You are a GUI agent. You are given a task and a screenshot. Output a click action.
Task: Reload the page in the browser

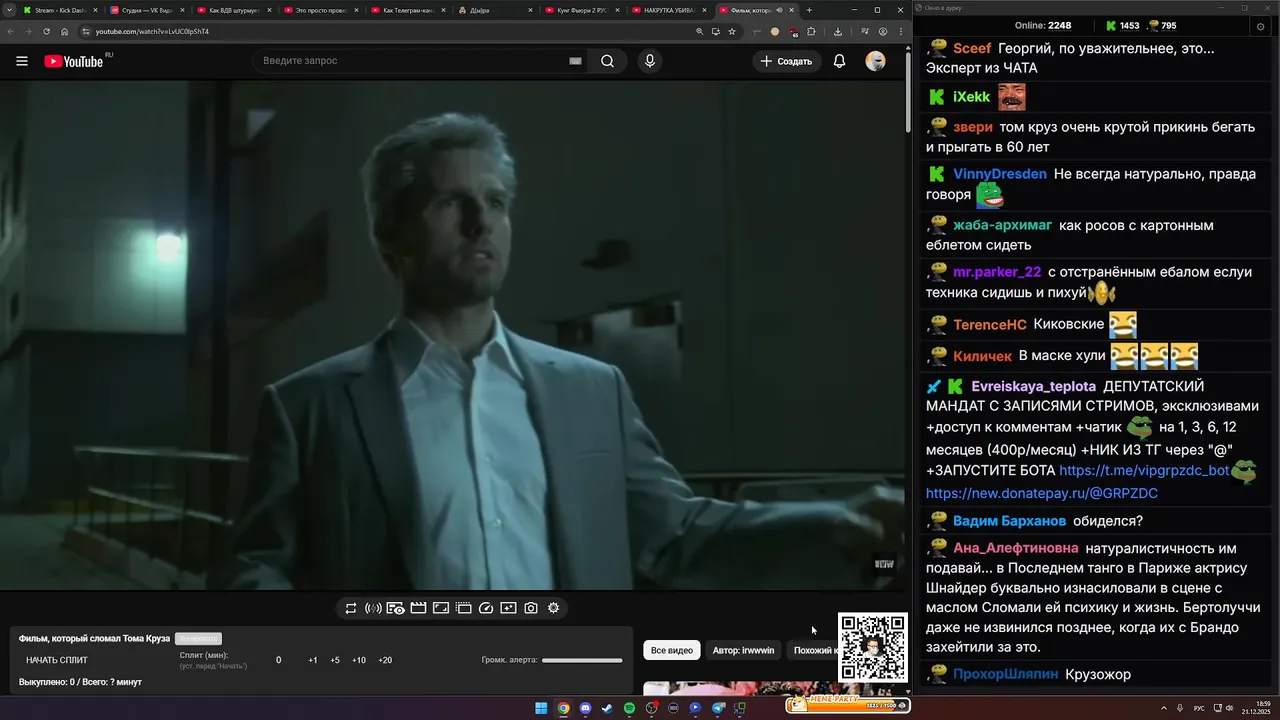tap(47, 31)
